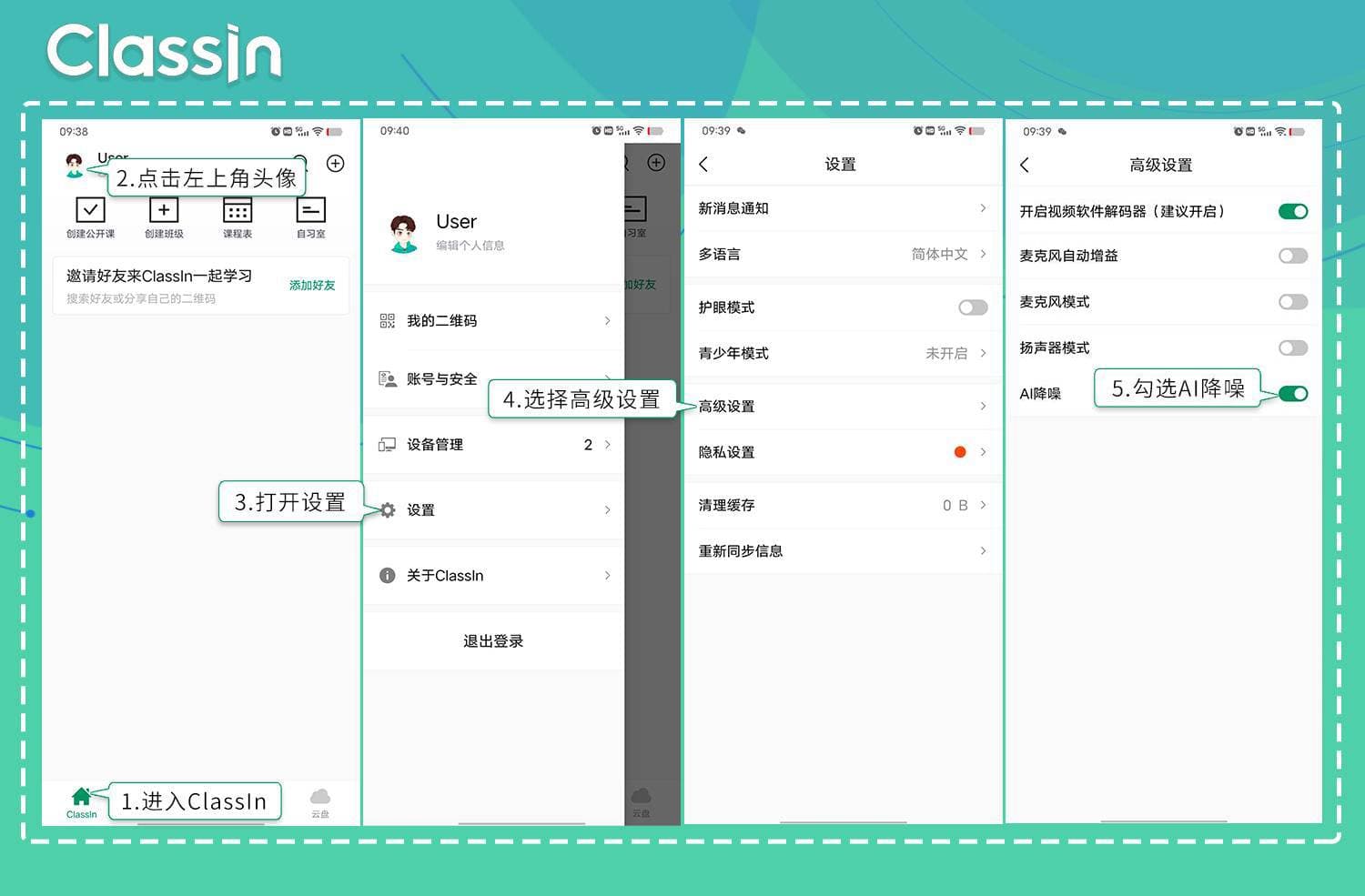This screenshot has width=1365, height=896.
Task: Tap the User avatar in the profile drawer
Action: click(x=403, y=234)
